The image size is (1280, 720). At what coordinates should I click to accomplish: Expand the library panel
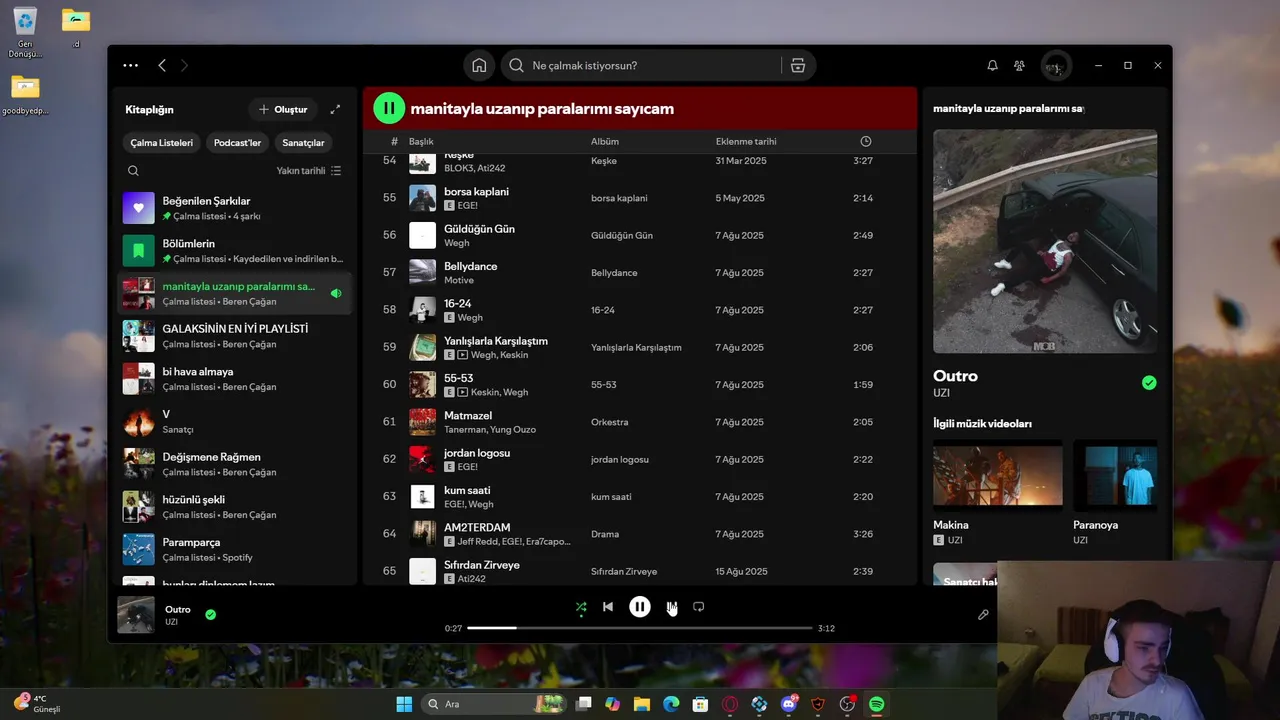335,109
